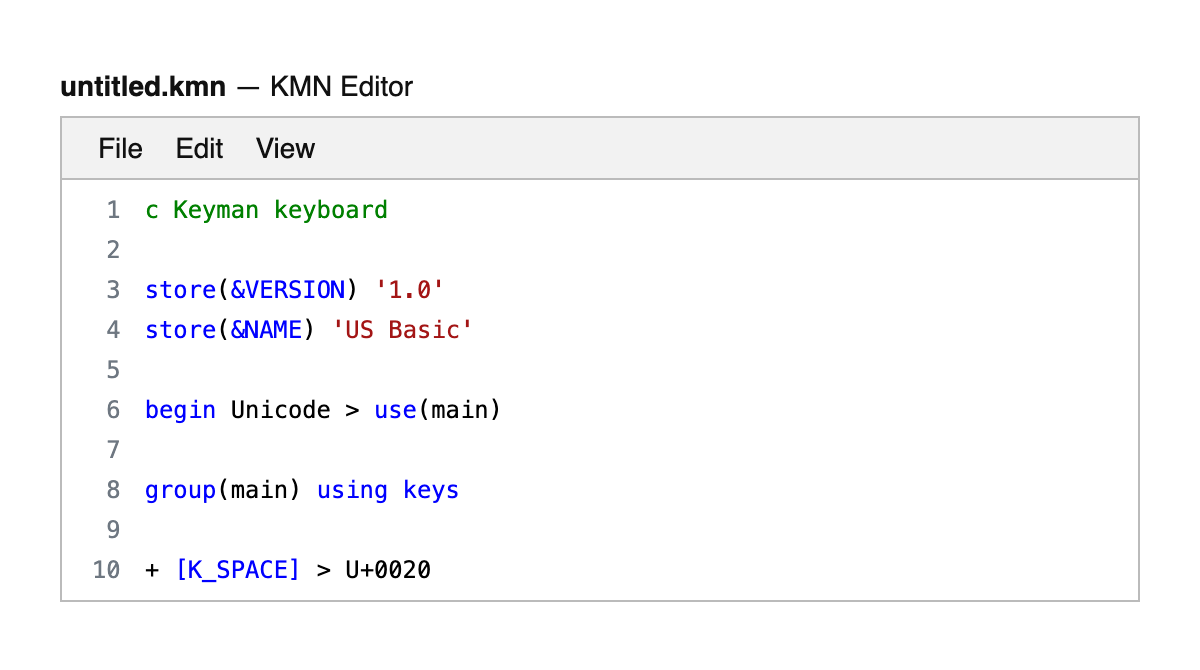Viewport: 1200px width, 670px height.
Task: Click the '1.0' version string
Action: point(409,290)
